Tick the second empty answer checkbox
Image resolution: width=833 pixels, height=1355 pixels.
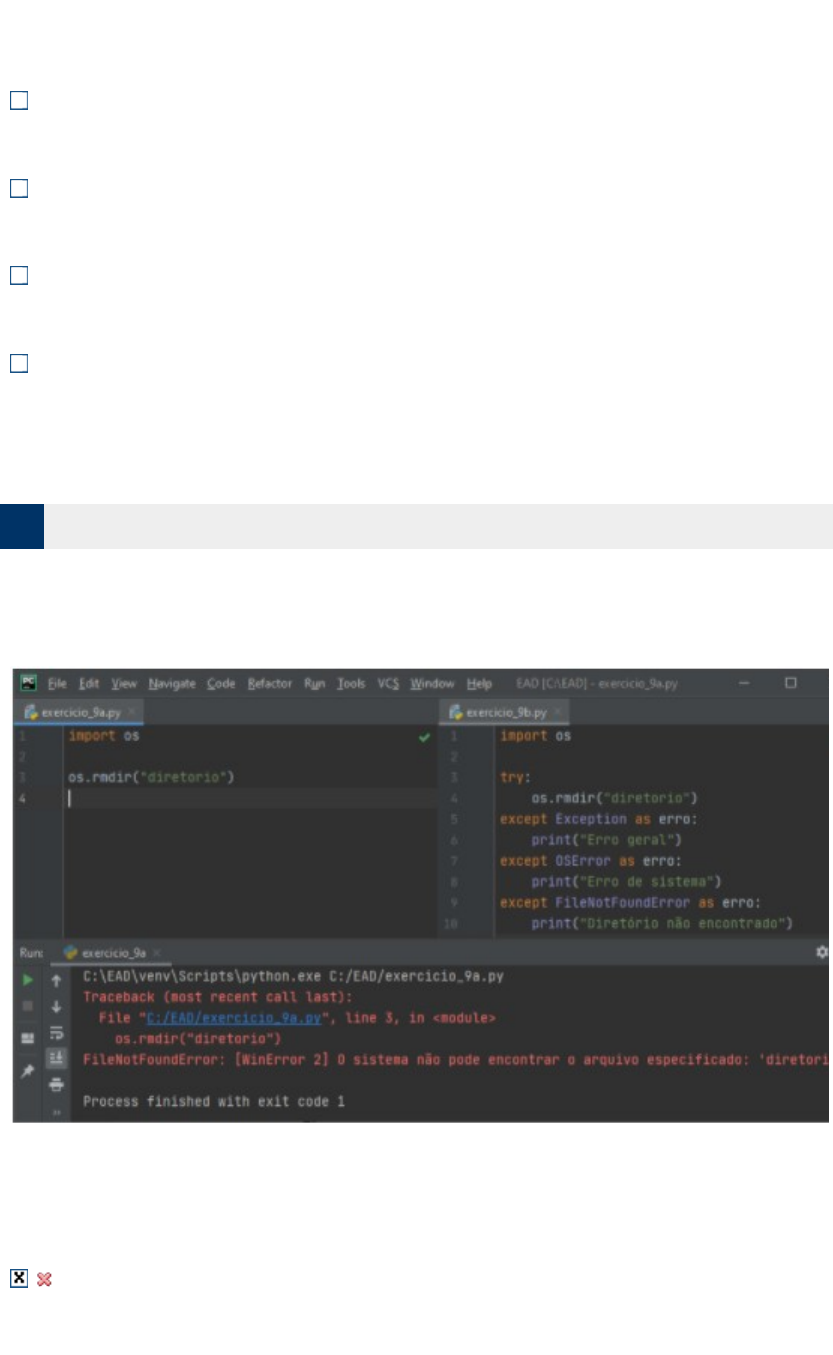point(19,188)
